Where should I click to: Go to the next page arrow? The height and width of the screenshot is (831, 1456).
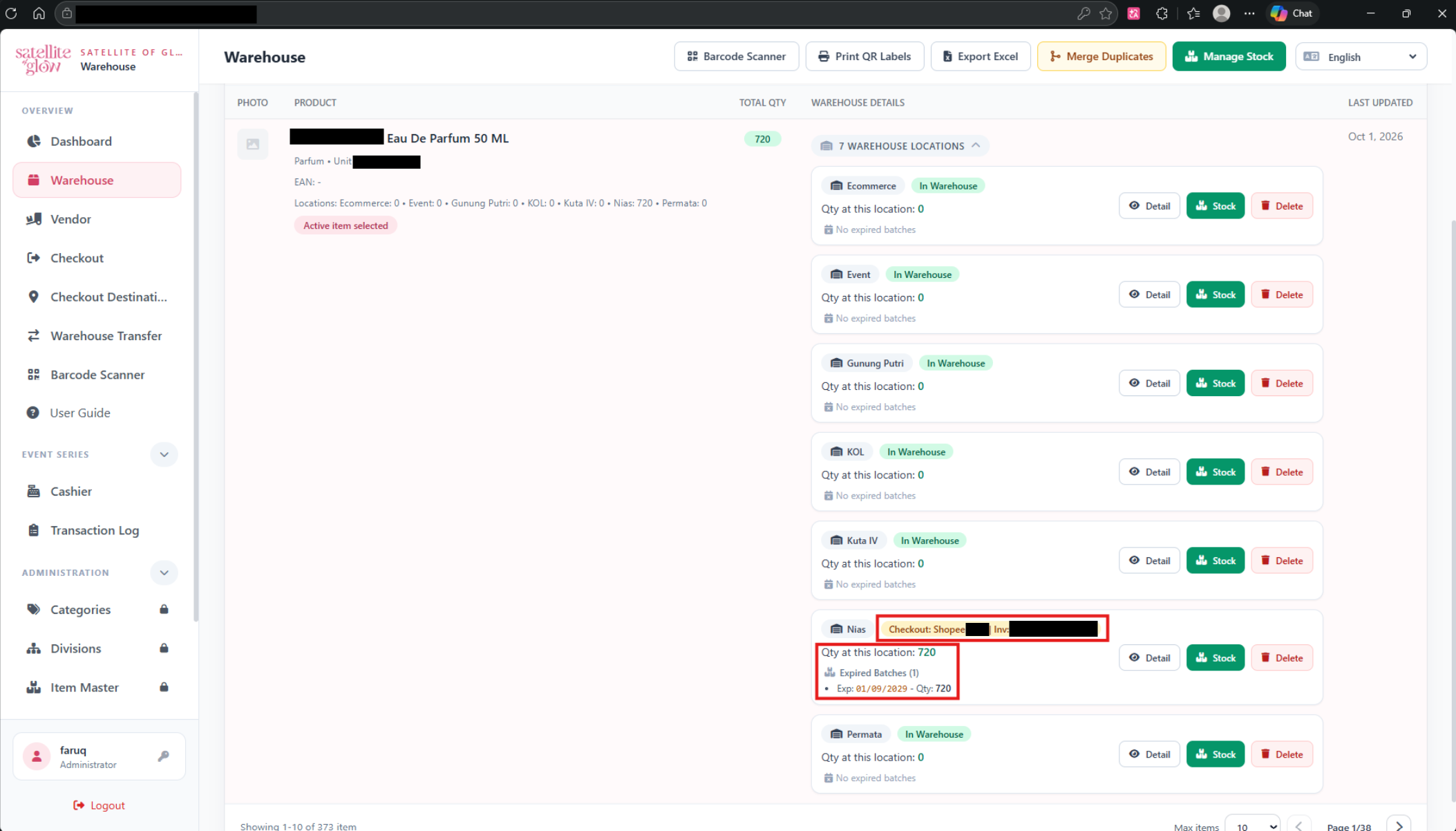1399,825
